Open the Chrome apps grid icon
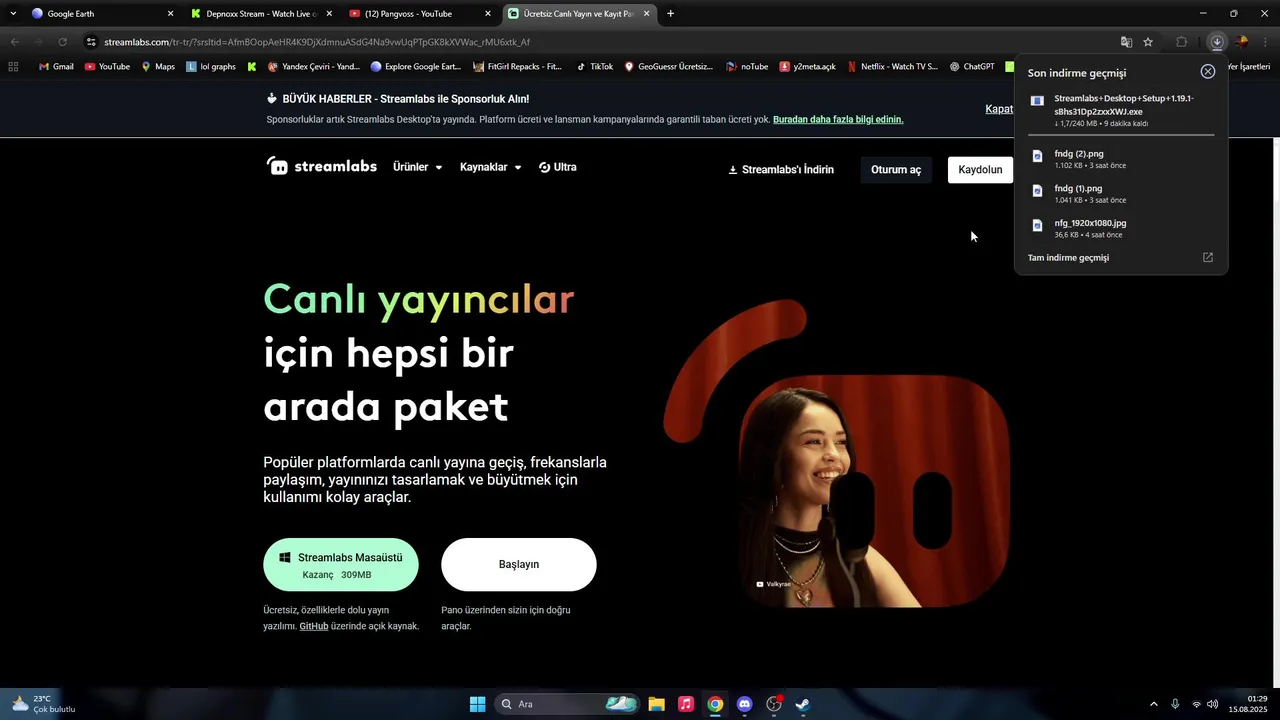 tap(13, 67)
